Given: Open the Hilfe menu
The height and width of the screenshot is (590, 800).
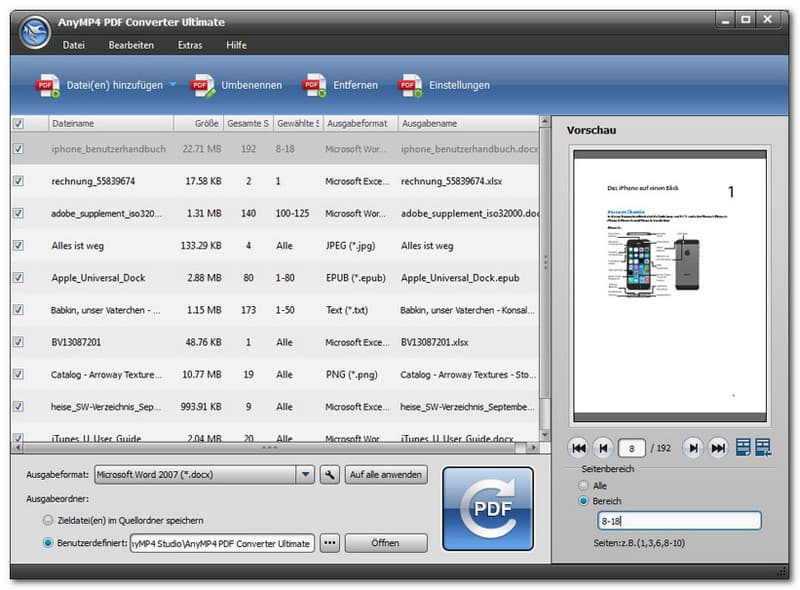Looking at the screenshot, I should (x=236, y=45).
